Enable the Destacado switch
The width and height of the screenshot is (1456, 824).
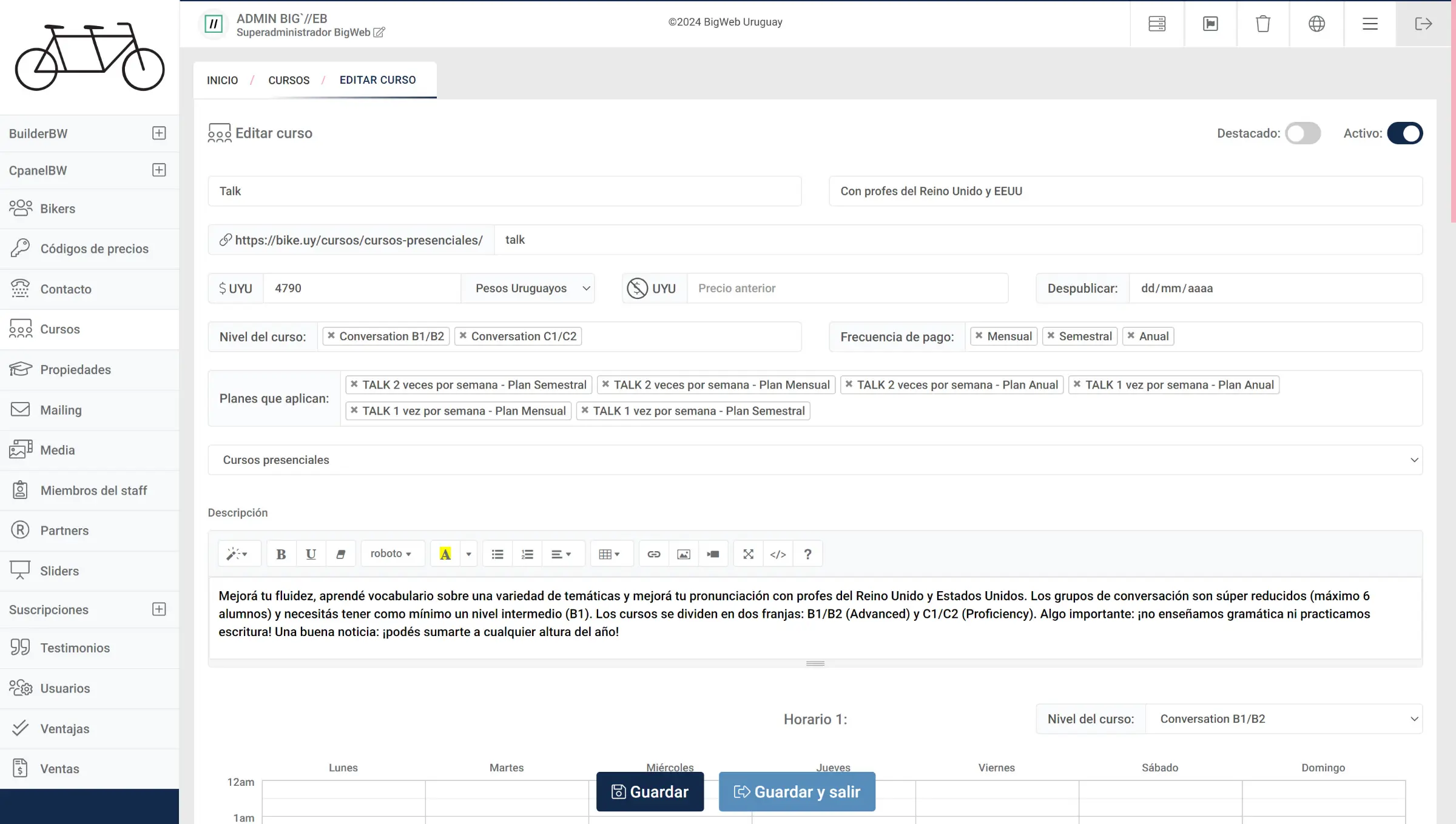click(x=1303, y=133)
